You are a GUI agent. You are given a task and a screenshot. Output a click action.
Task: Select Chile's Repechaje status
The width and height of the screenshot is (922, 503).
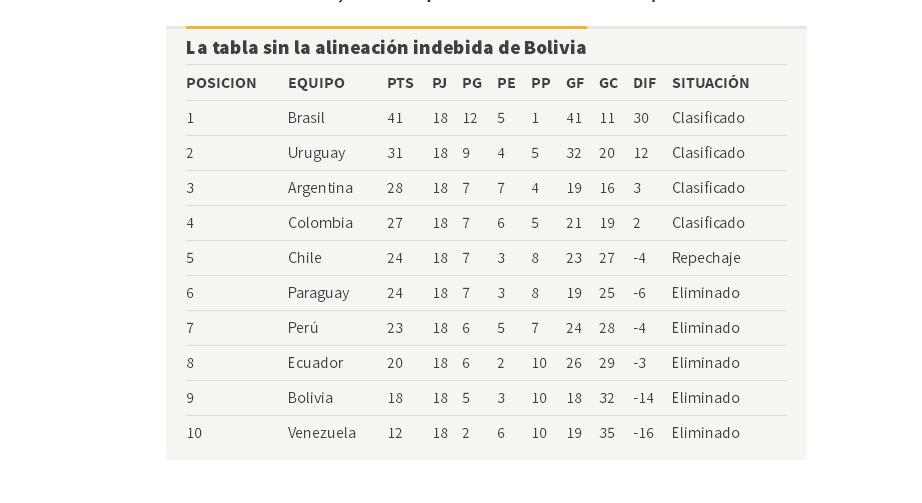(x=706, y=258)
